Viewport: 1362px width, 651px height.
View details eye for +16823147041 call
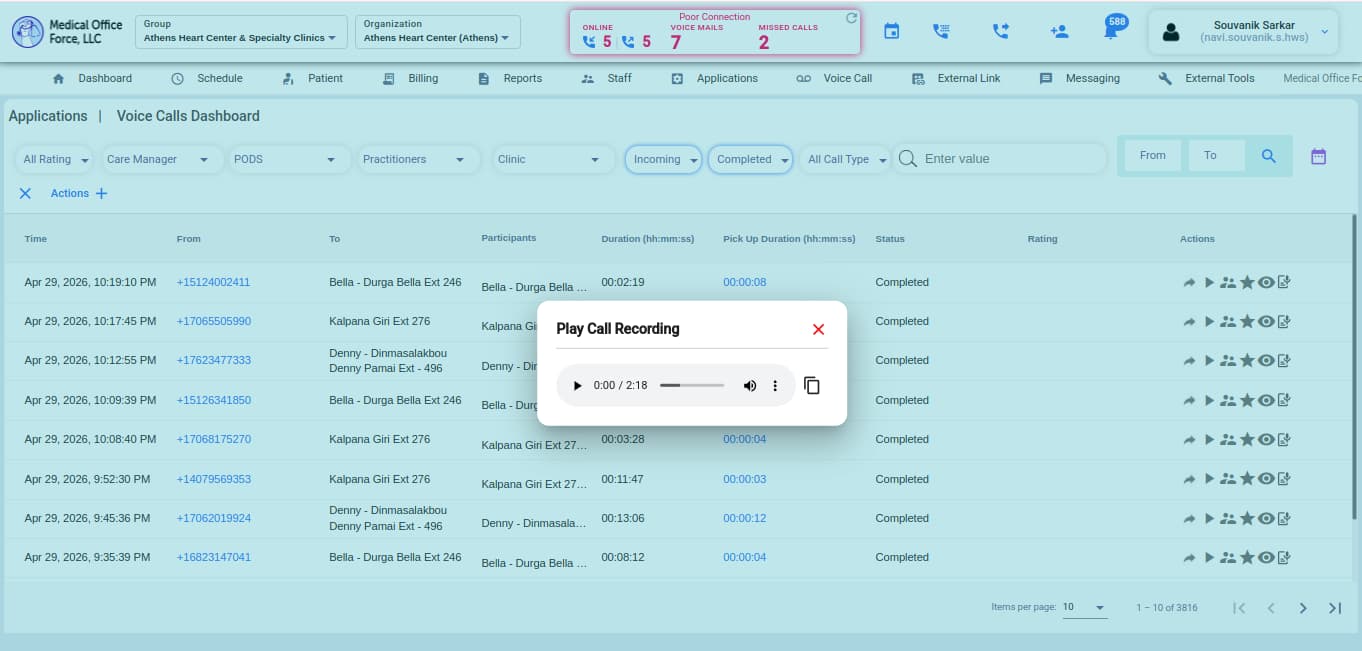tap(1266, 558)
